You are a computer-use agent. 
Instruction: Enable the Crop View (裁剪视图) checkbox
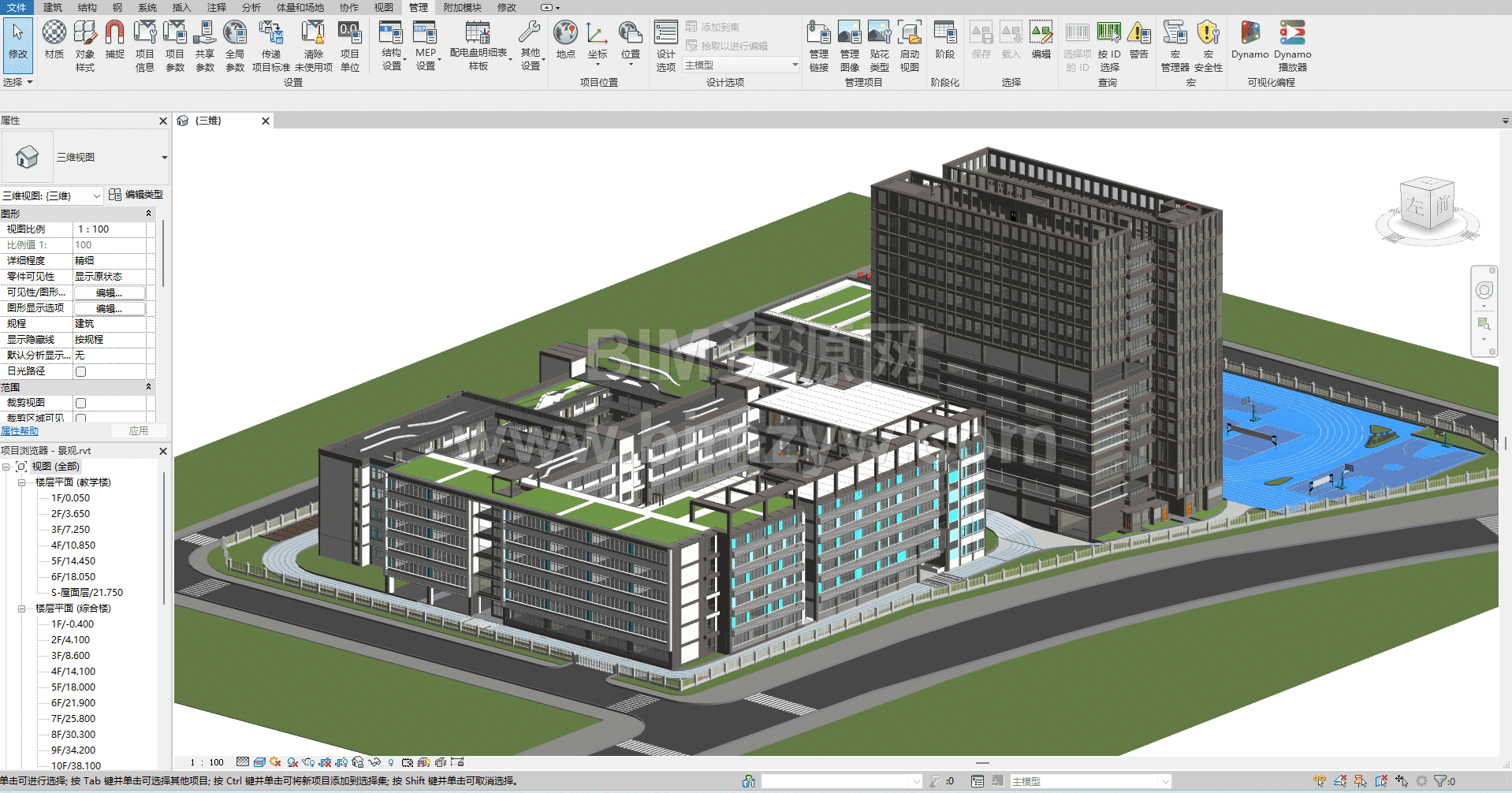click(x=80, y=403)
